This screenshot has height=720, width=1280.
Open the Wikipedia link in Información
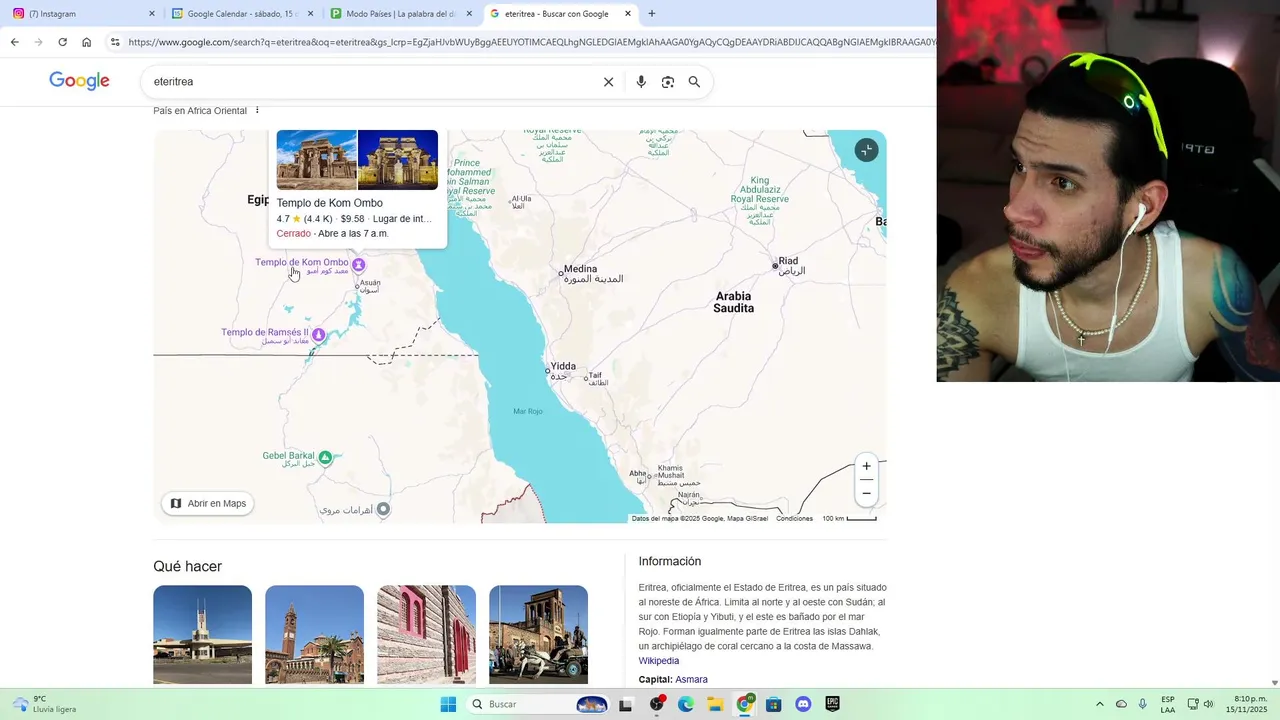point(658,661)
